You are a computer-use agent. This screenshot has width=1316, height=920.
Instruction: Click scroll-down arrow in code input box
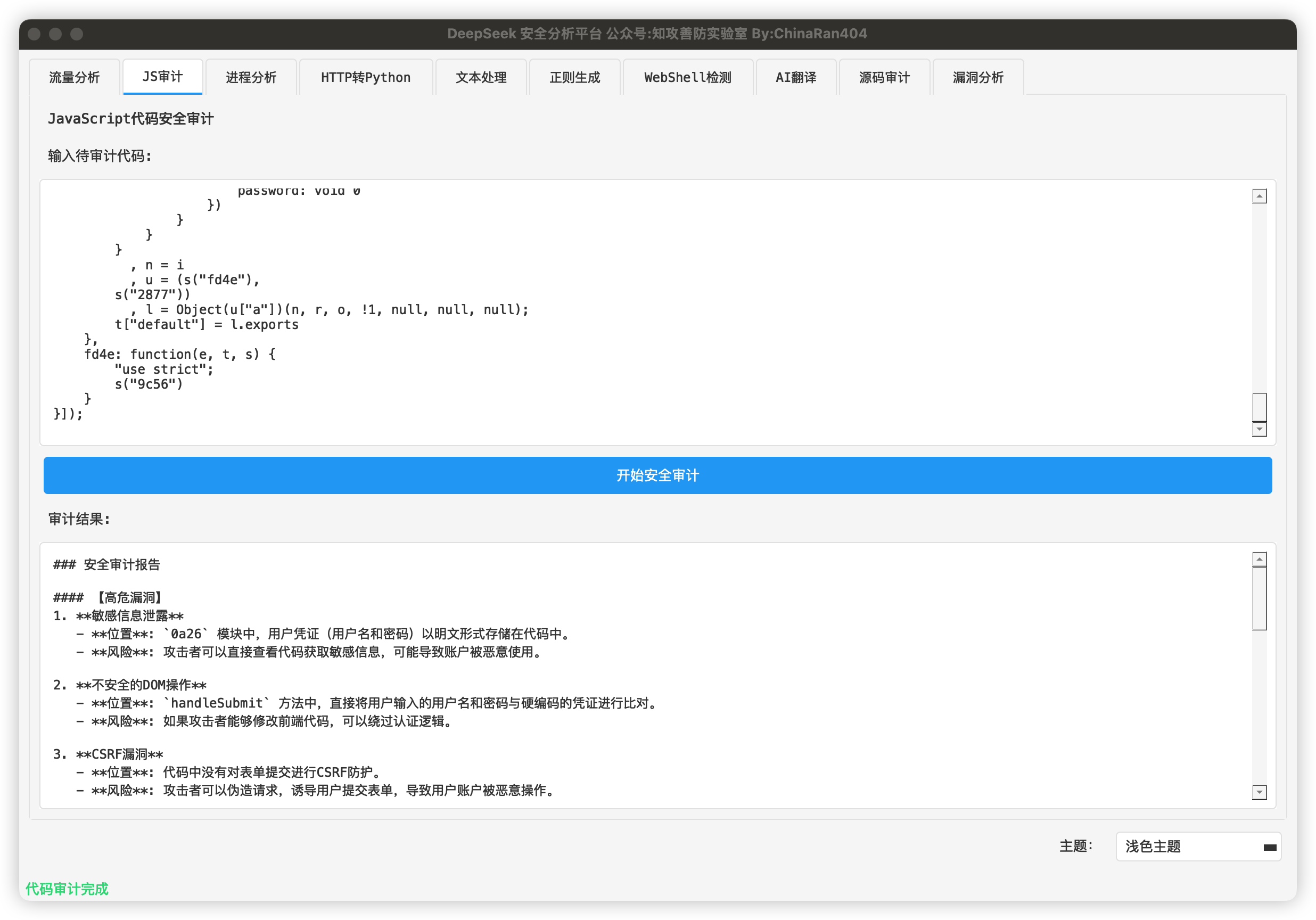[1259, 429]
